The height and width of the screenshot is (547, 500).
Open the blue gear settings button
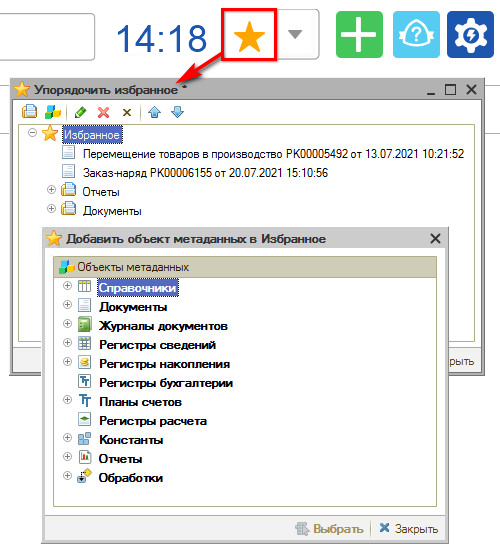pos(470,35)
